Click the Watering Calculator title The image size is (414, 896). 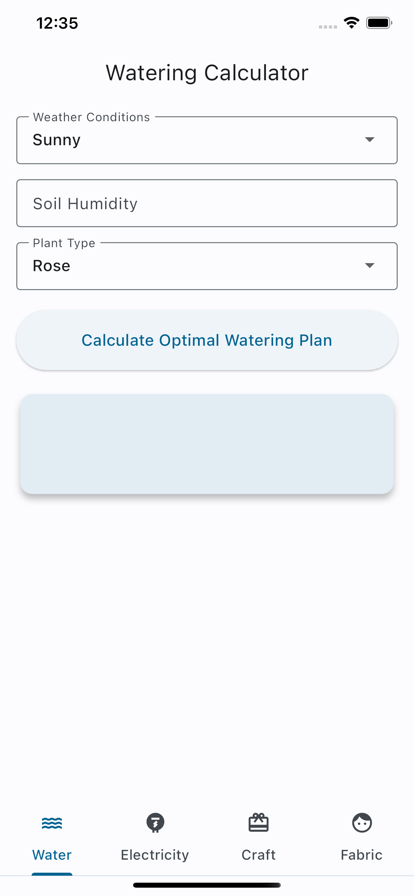pyautogui.click(x=207, y=73)
